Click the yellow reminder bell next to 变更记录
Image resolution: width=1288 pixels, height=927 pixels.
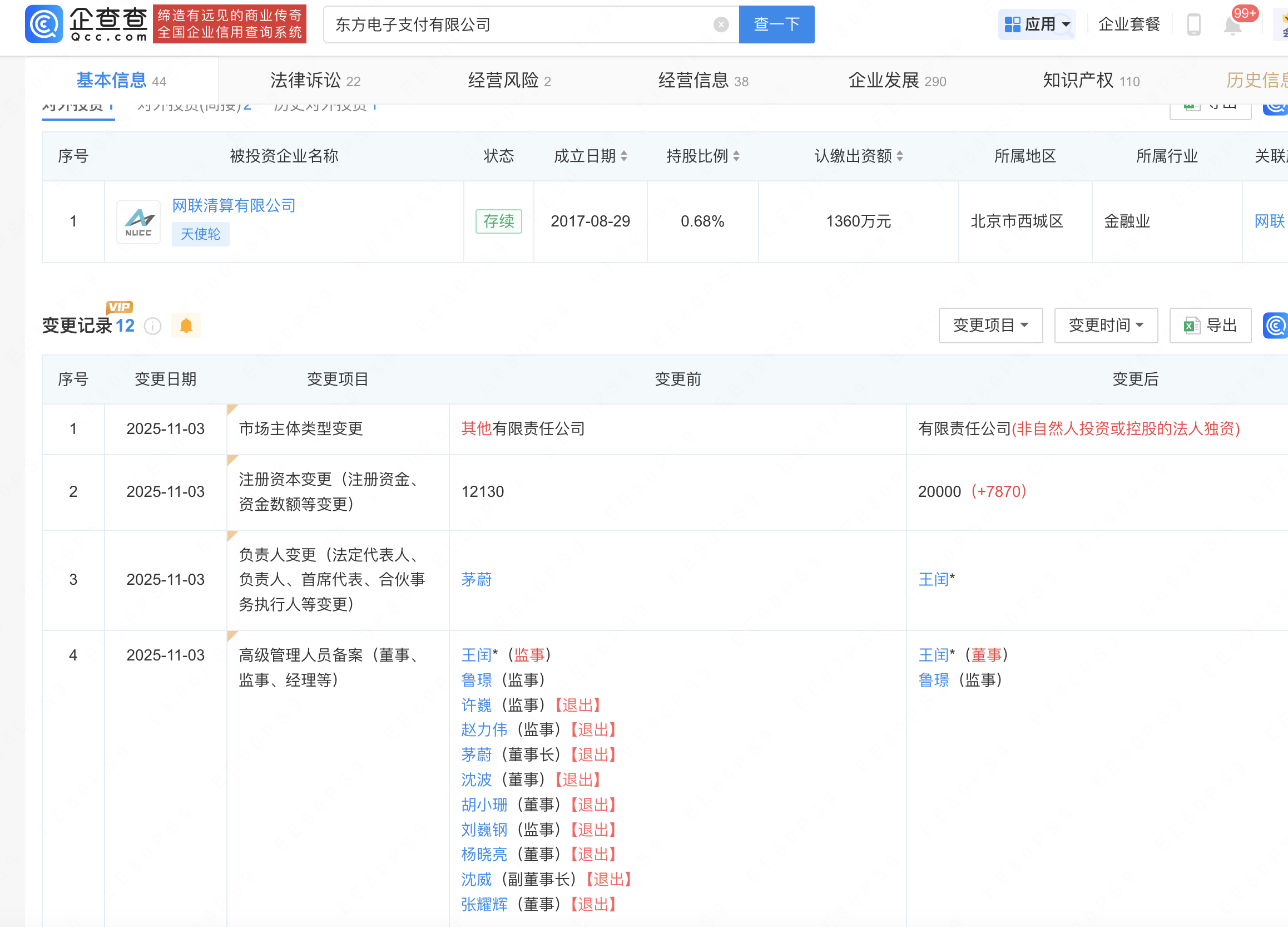[x=186, y=325]
